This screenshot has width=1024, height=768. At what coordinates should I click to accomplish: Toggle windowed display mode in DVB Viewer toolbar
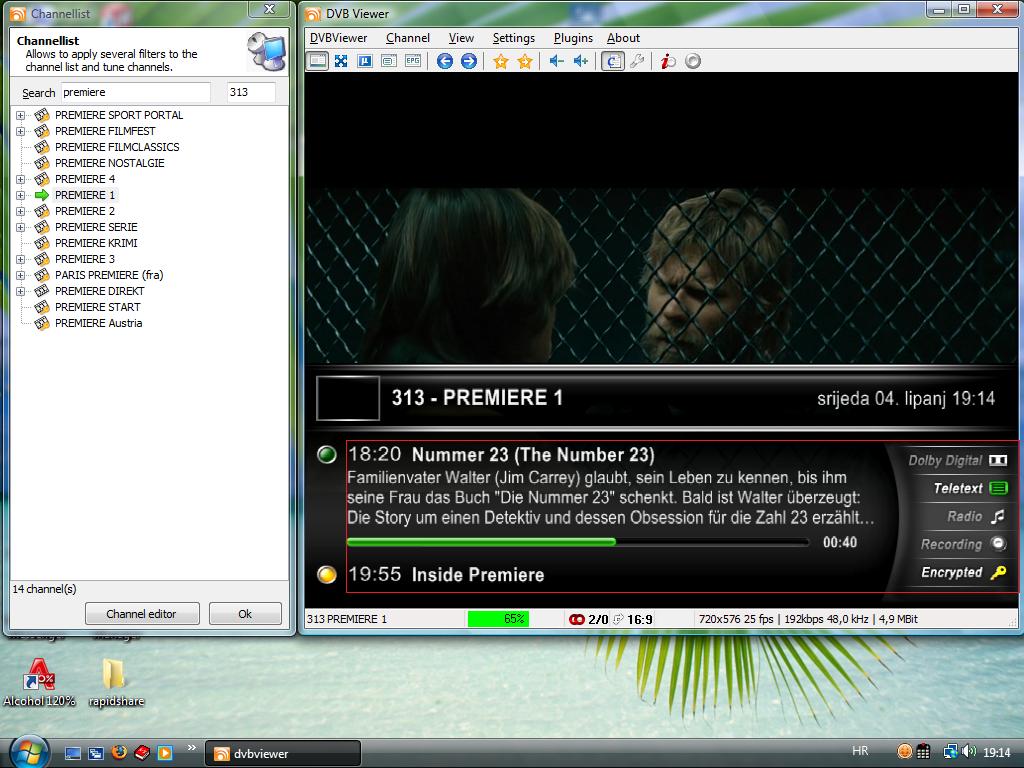click(x=318, y=61)
